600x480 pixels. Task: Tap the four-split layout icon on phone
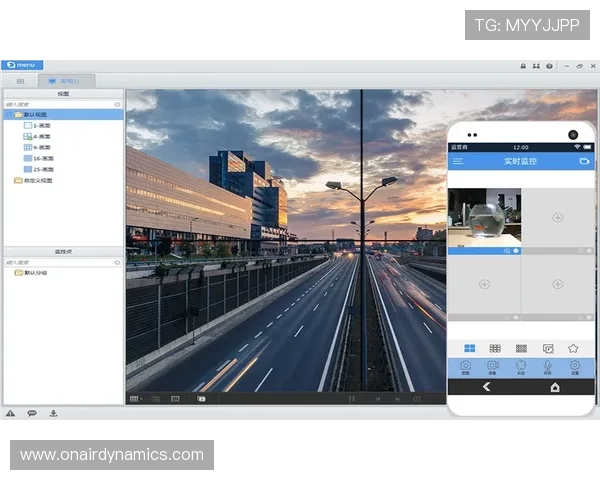tap(469, 348)
